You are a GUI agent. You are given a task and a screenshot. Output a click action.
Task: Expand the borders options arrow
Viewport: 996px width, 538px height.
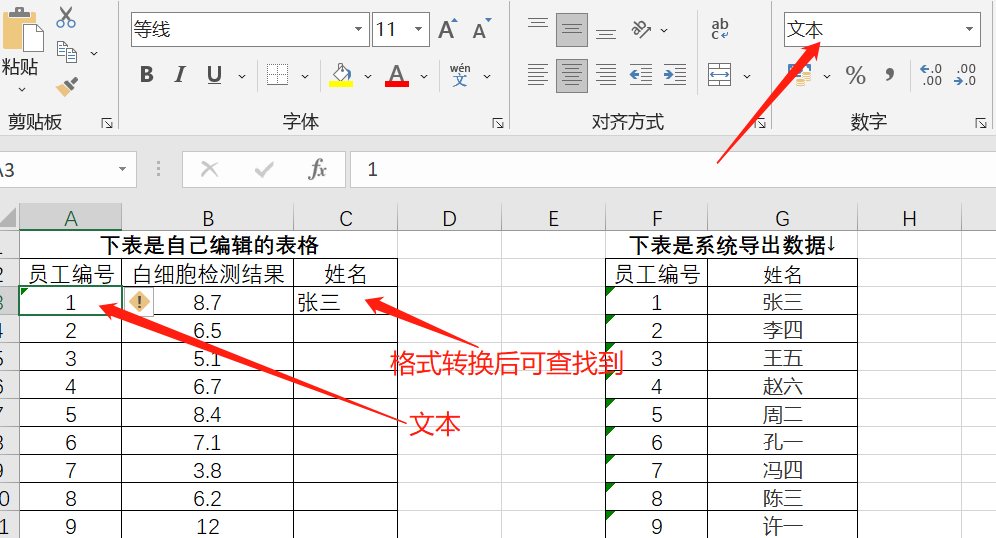(x=305, y=76)
